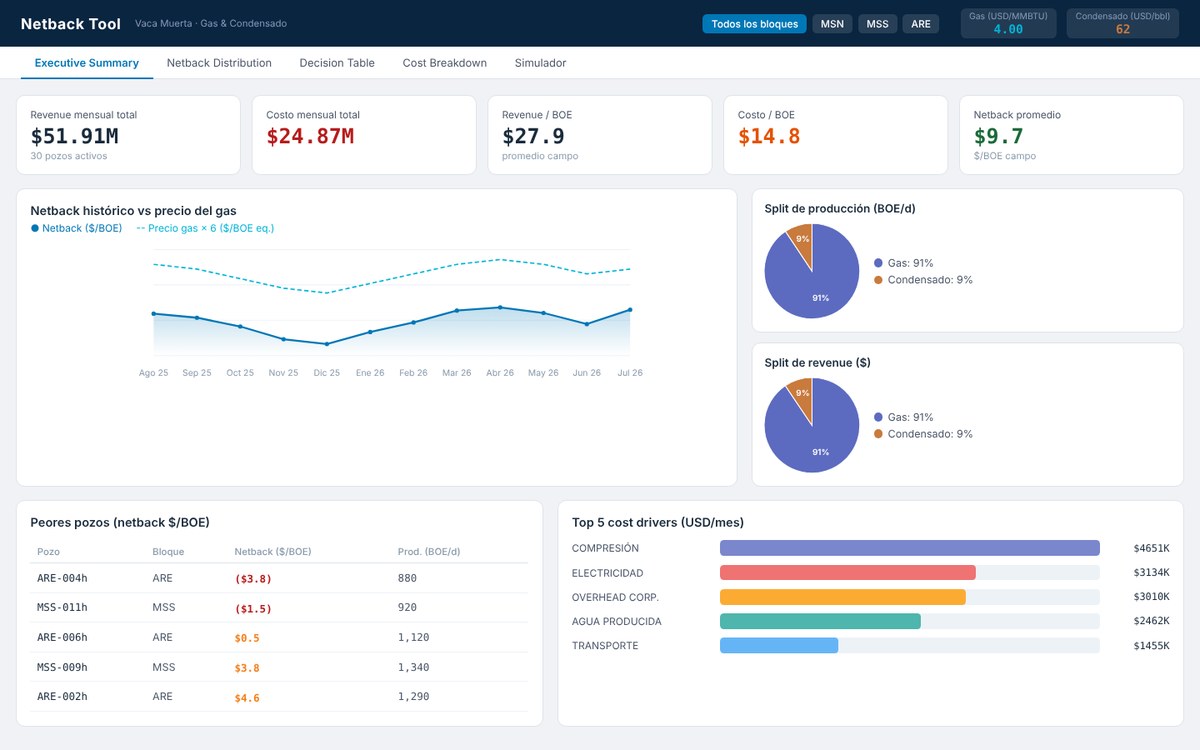Click Gas legend in Split de producción

click(x=903, y=263)
